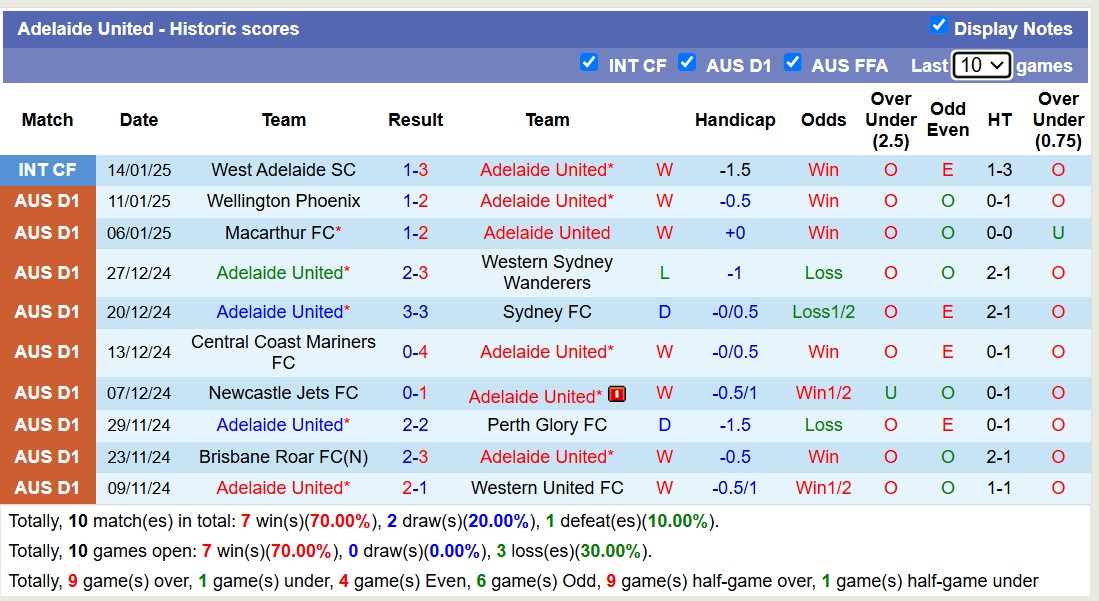
Task: Click the West Adelaide SC team name
Action: tap(284, 169)
